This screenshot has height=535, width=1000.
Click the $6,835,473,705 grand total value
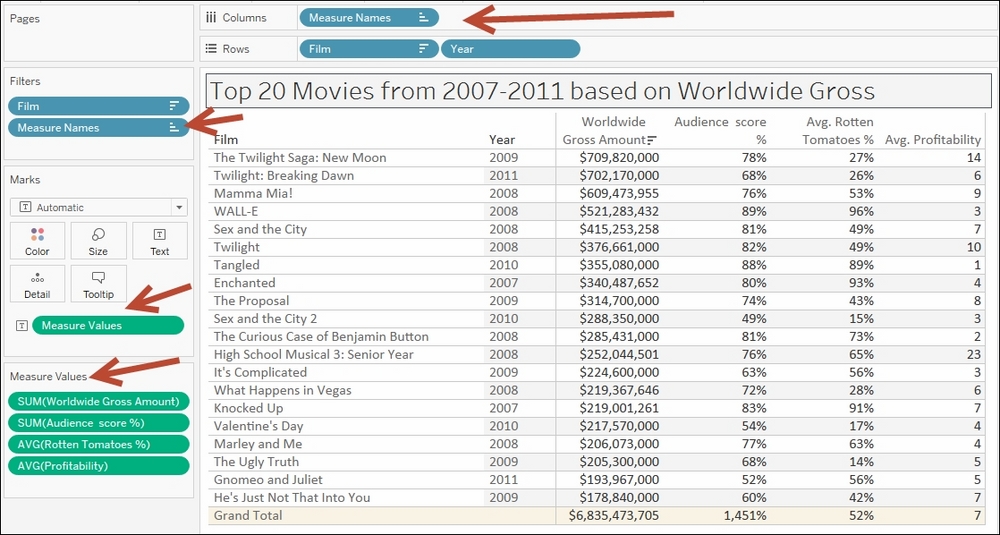(x=614, y=515)
